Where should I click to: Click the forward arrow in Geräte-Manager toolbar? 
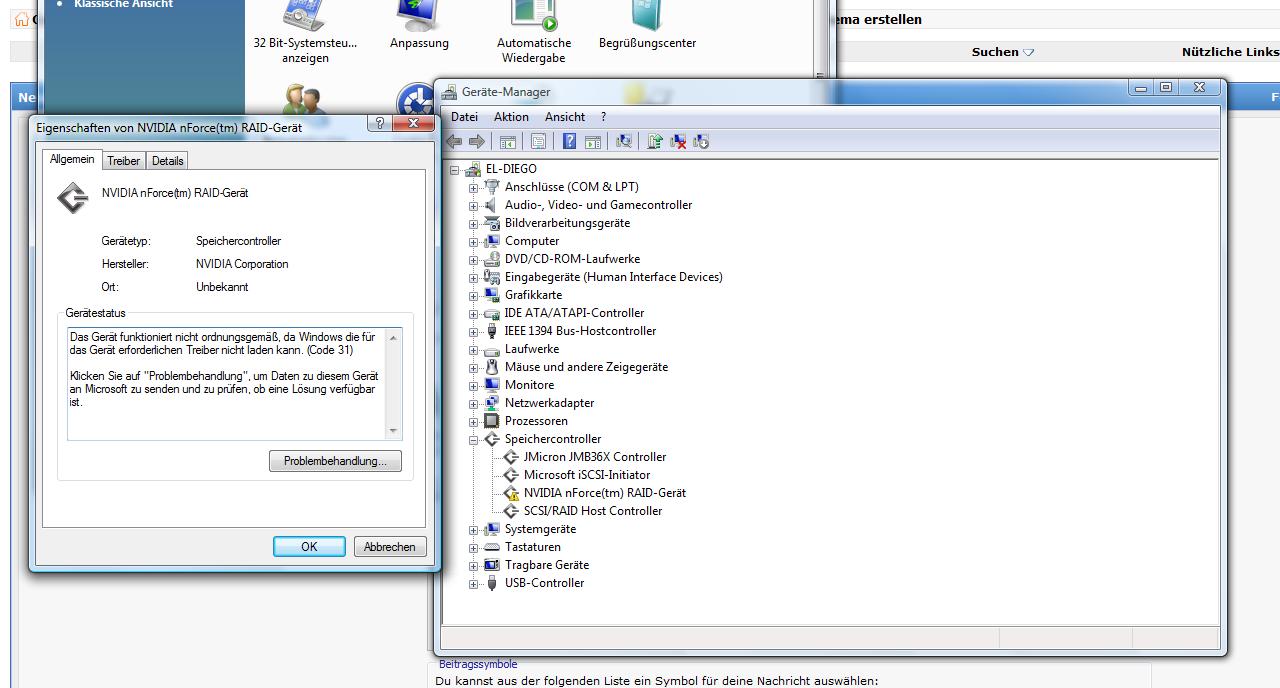point(477,142)
